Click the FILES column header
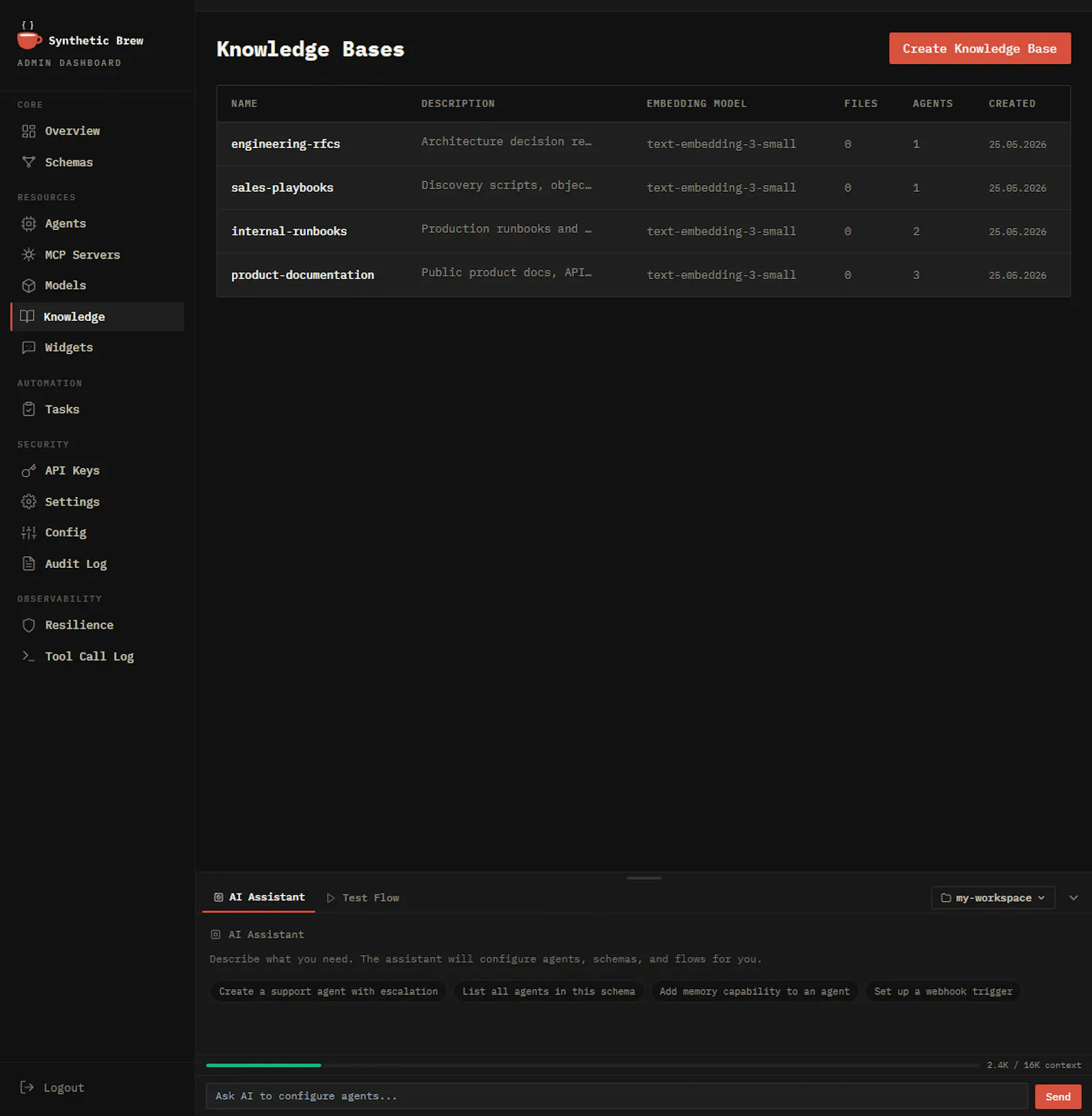The width and height of the screenshot is (1092, 1116). 861,104
